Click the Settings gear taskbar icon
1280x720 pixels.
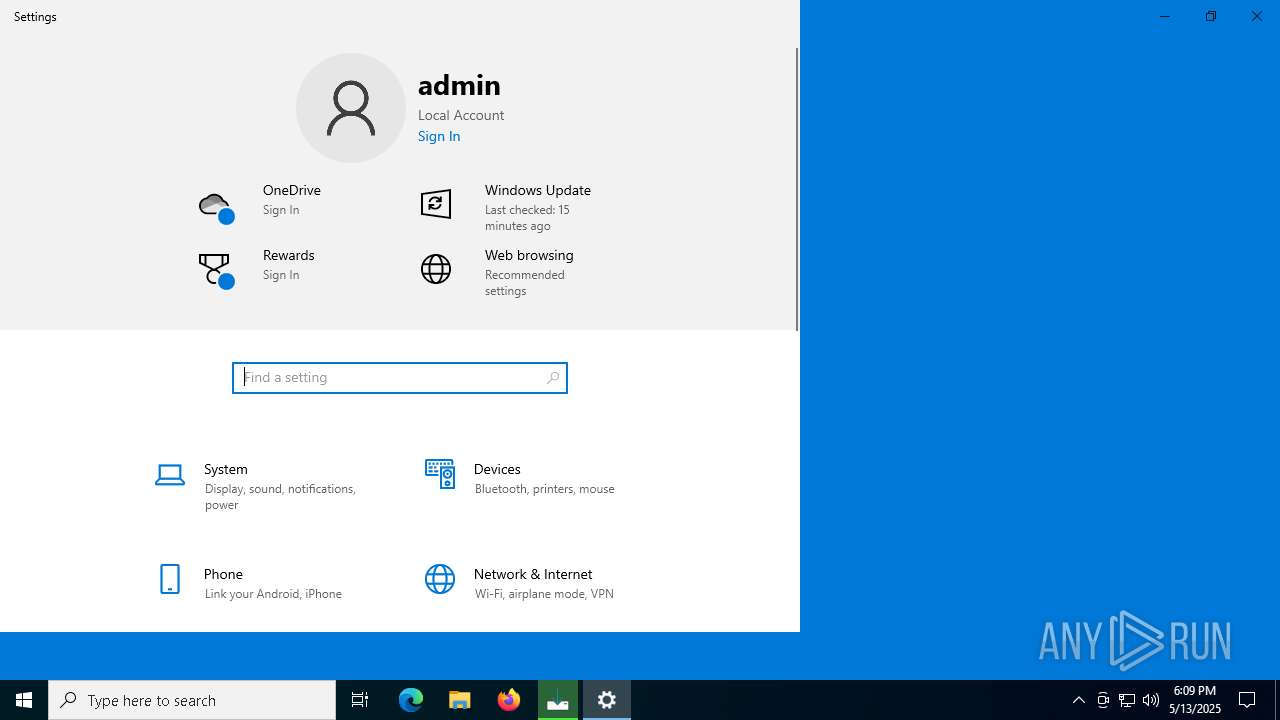pyautogui.click(x=607, y=700)
